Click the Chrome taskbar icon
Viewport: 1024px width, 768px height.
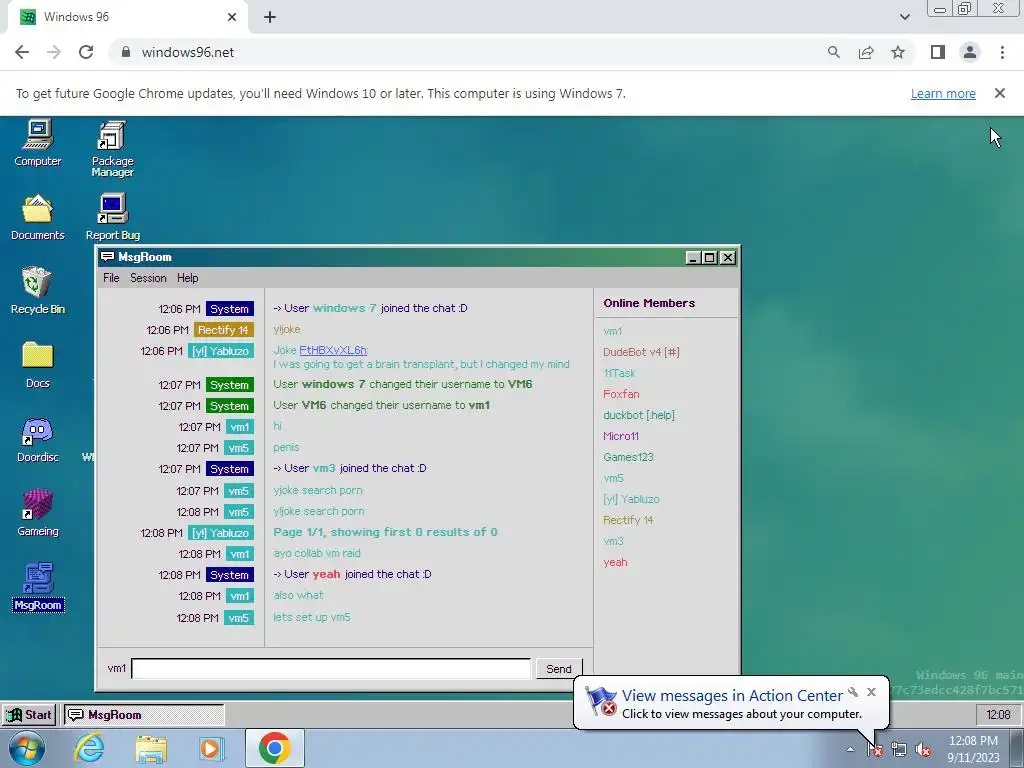(274, 748)
